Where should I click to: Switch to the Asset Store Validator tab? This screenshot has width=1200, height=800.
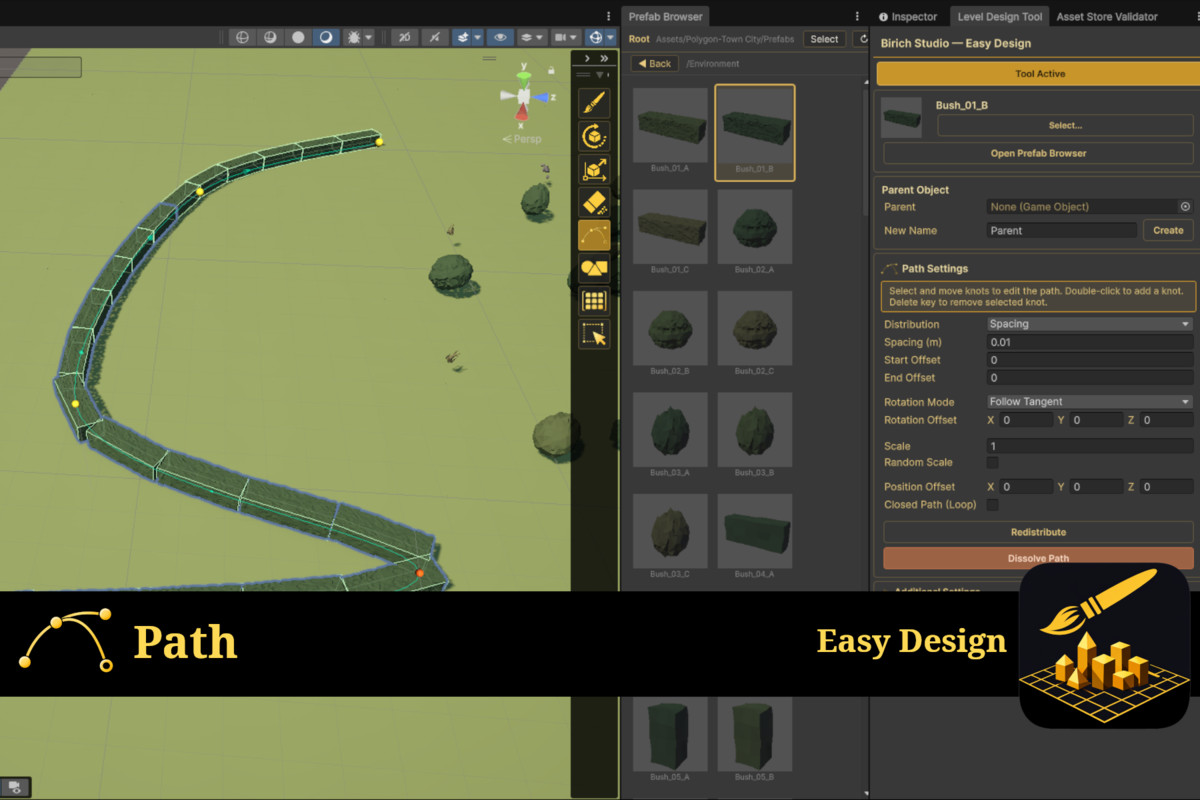tap(1107, 16)
